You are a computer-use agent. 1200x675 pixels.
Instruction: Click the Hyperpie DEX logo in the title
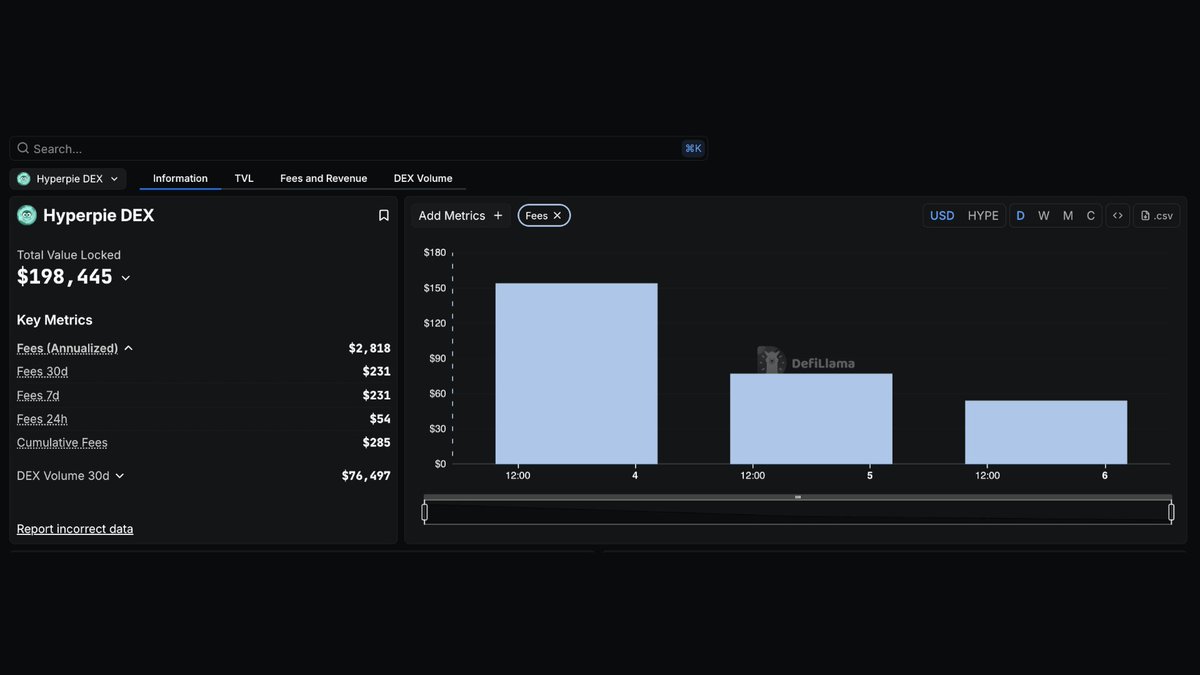click(x=27, y=215)
